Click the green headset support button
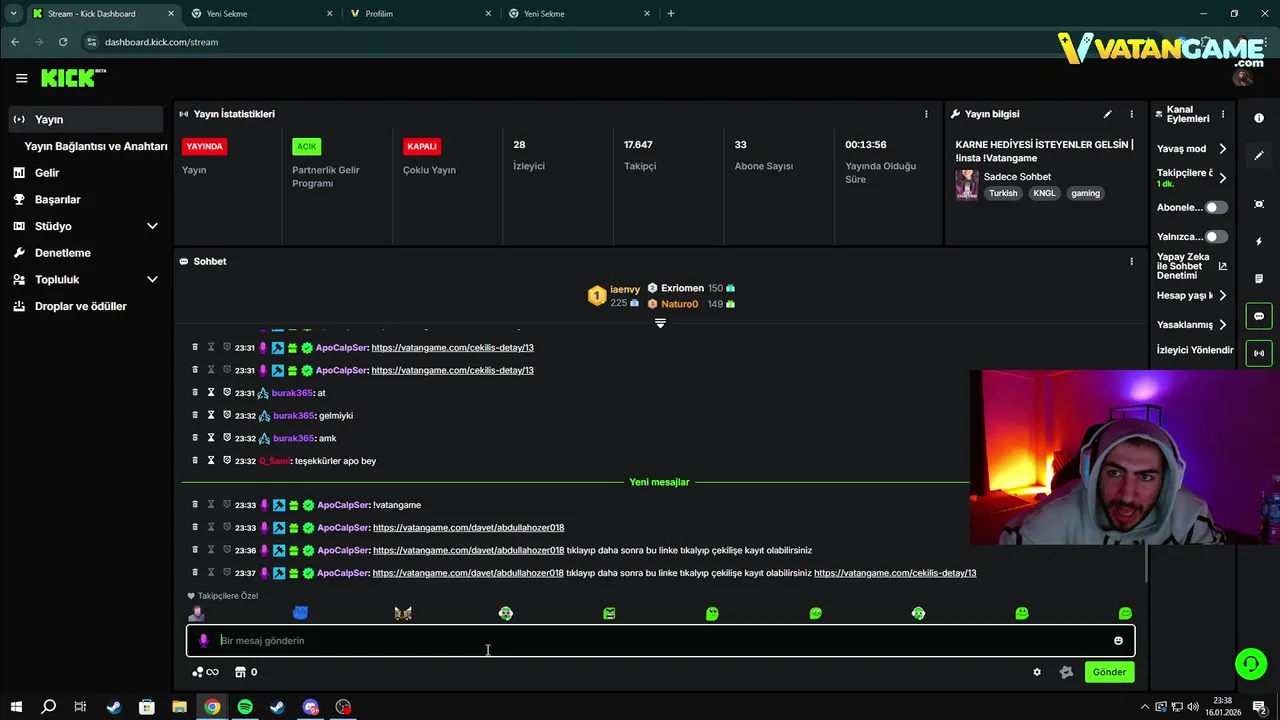The height and width of the screenshot is (720, 1280). pos(1250,663)
